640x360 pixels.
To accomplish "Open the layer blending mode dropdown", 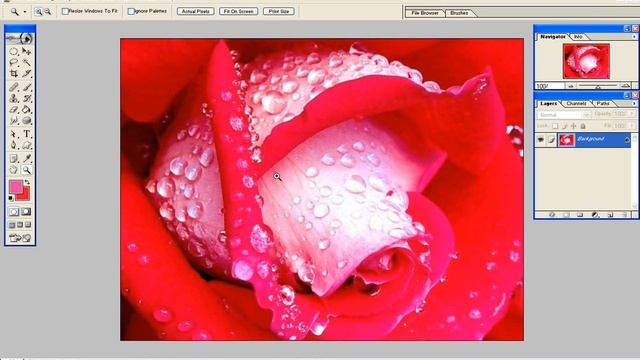I will [x=564, y=115].
